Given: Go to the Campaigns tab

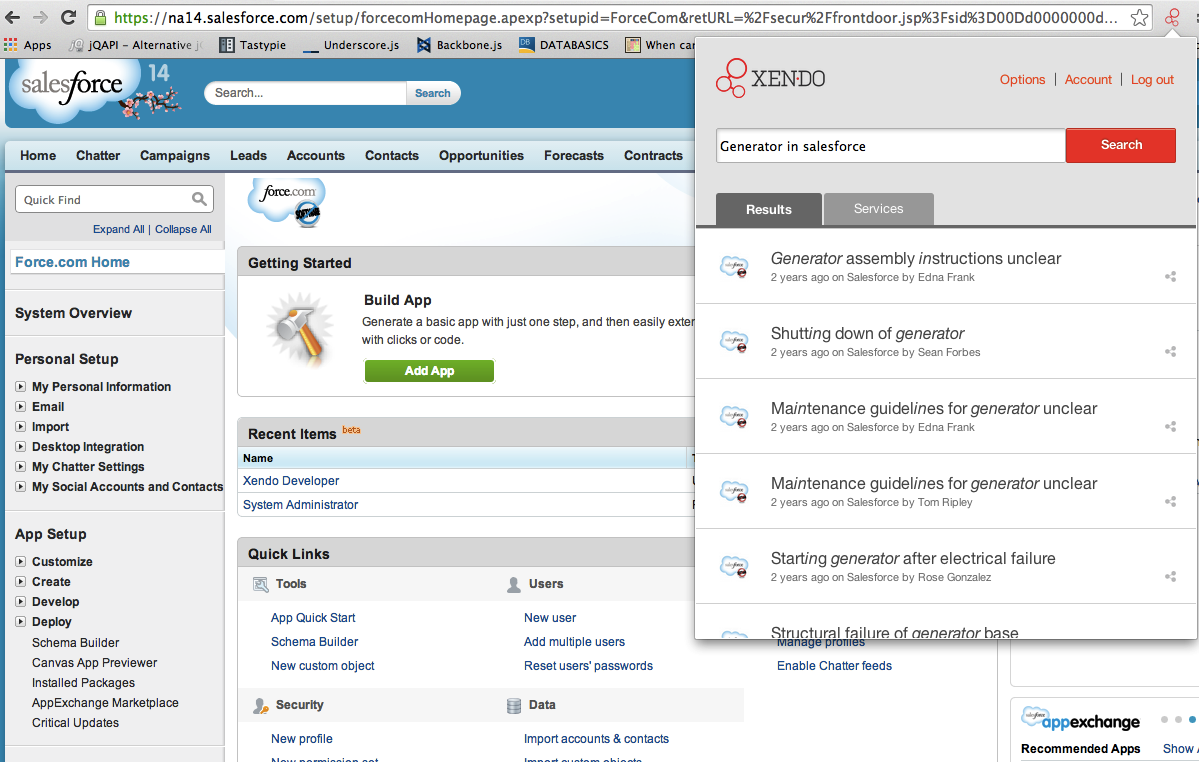Looking at the screenshot, I should (x=174, y=155).
